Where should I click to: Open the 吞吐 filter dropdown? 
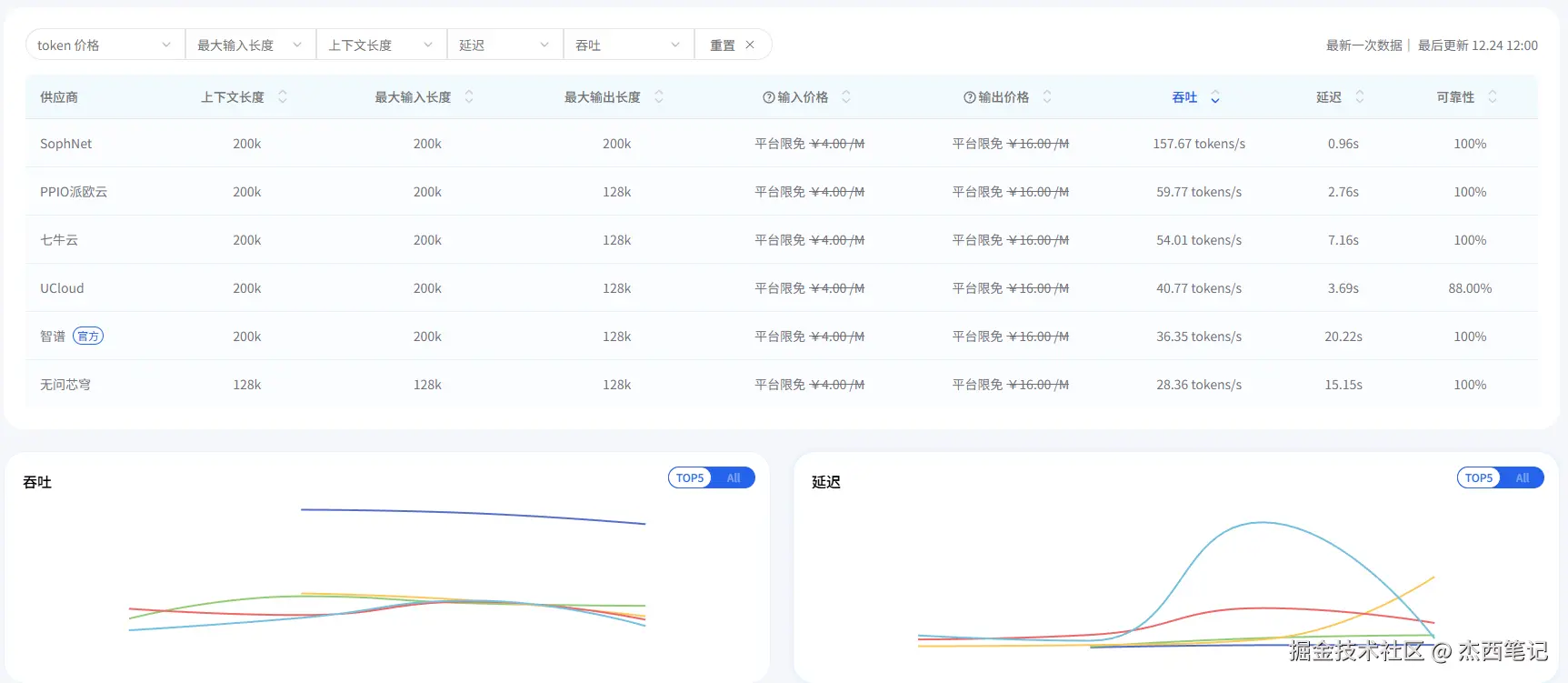pos(629,45)
